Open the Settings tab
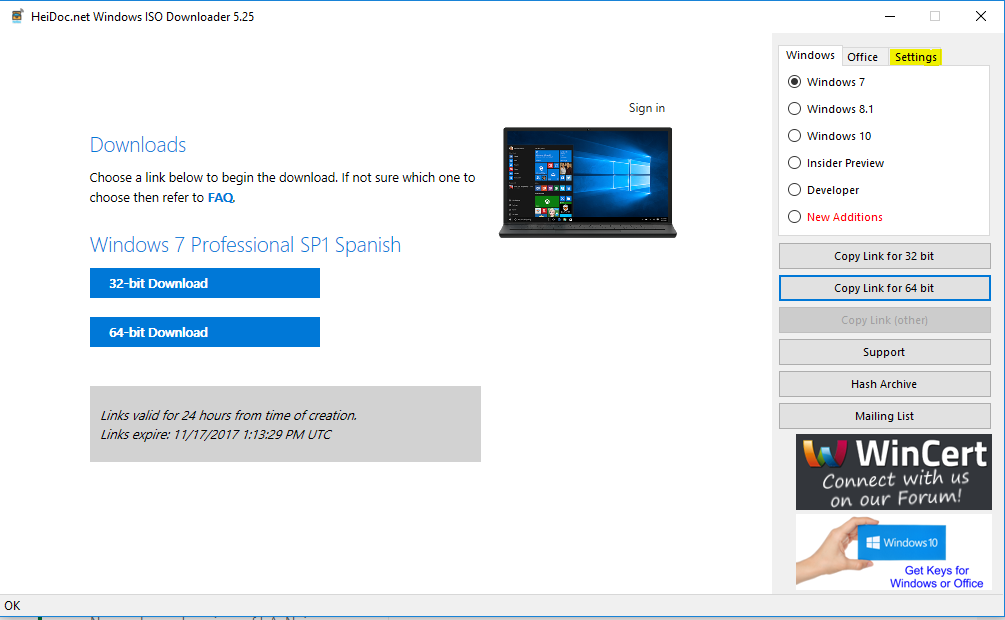 tap(915, 57)
